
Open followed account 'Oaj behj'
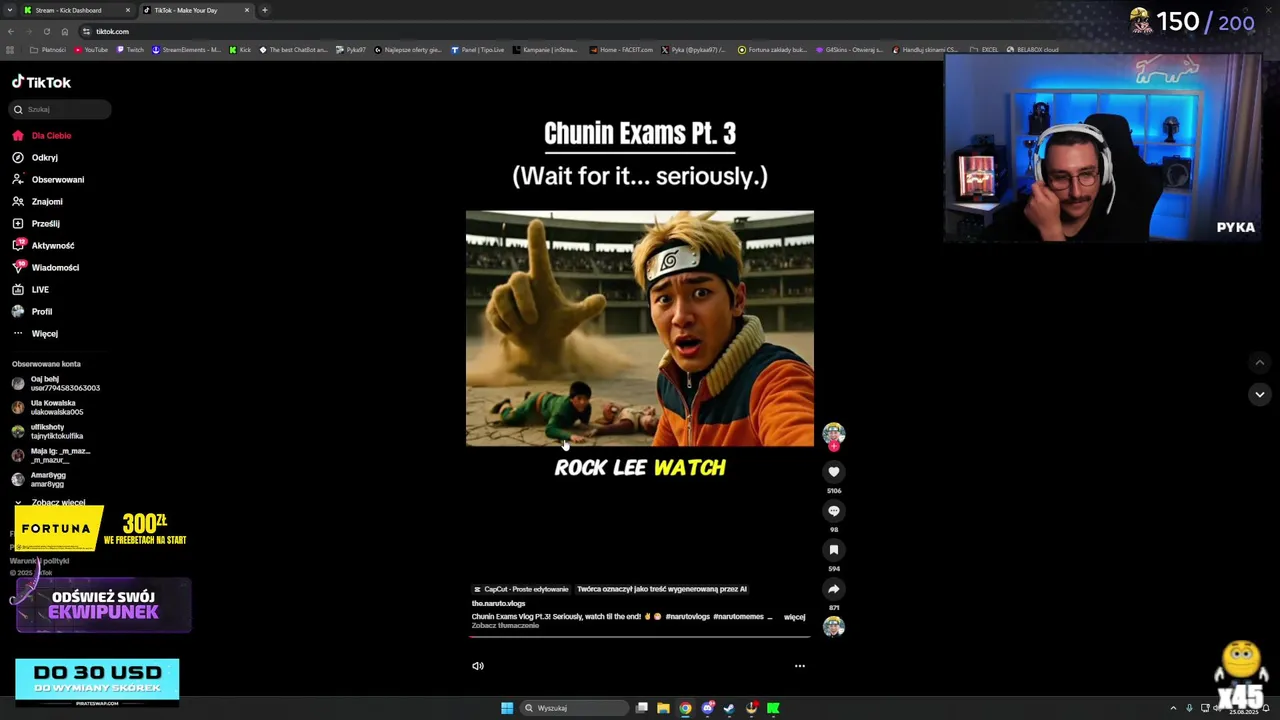(x=56, y=383)
